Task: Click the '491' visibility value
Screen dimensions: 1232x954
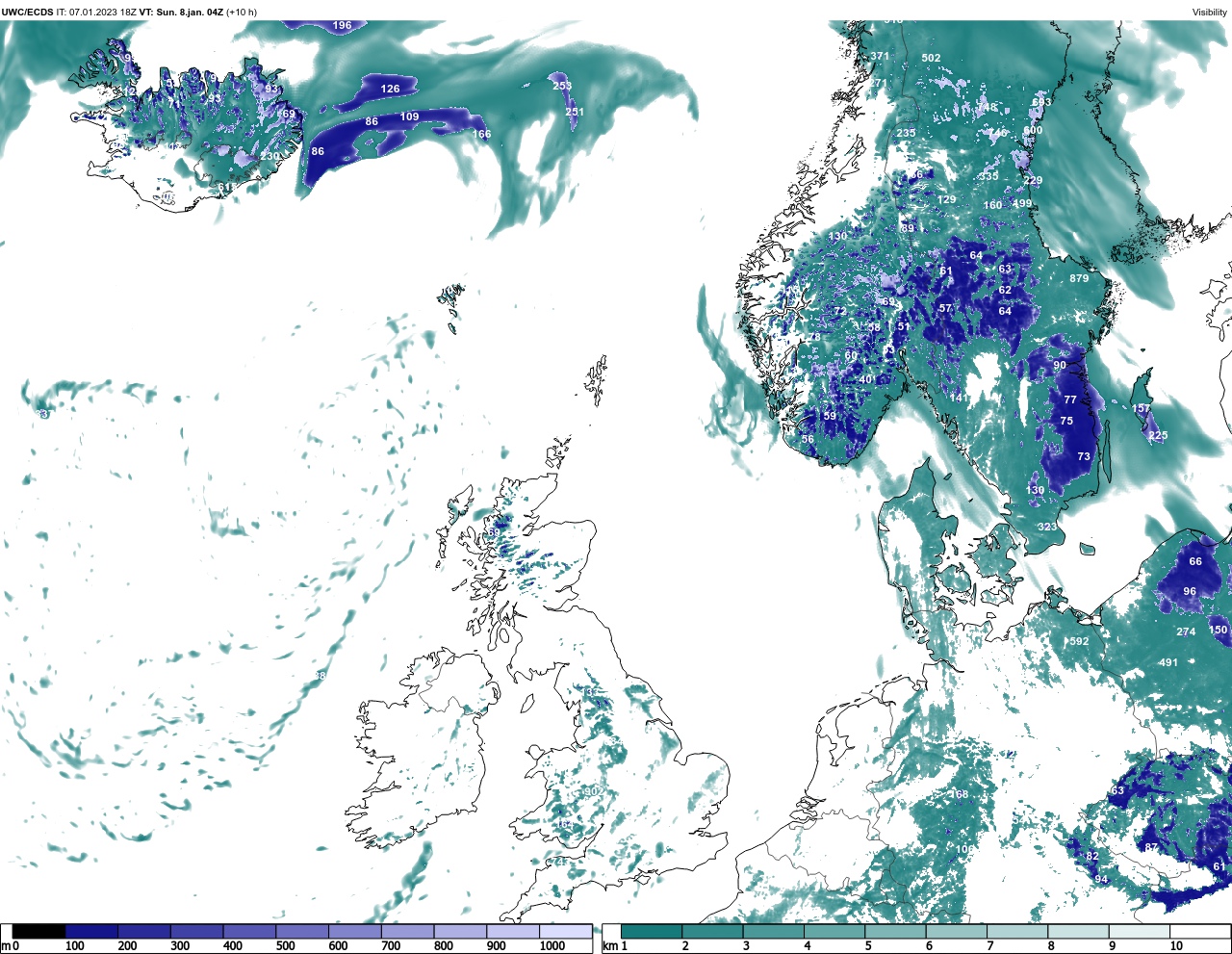Action: point(1168,662)
